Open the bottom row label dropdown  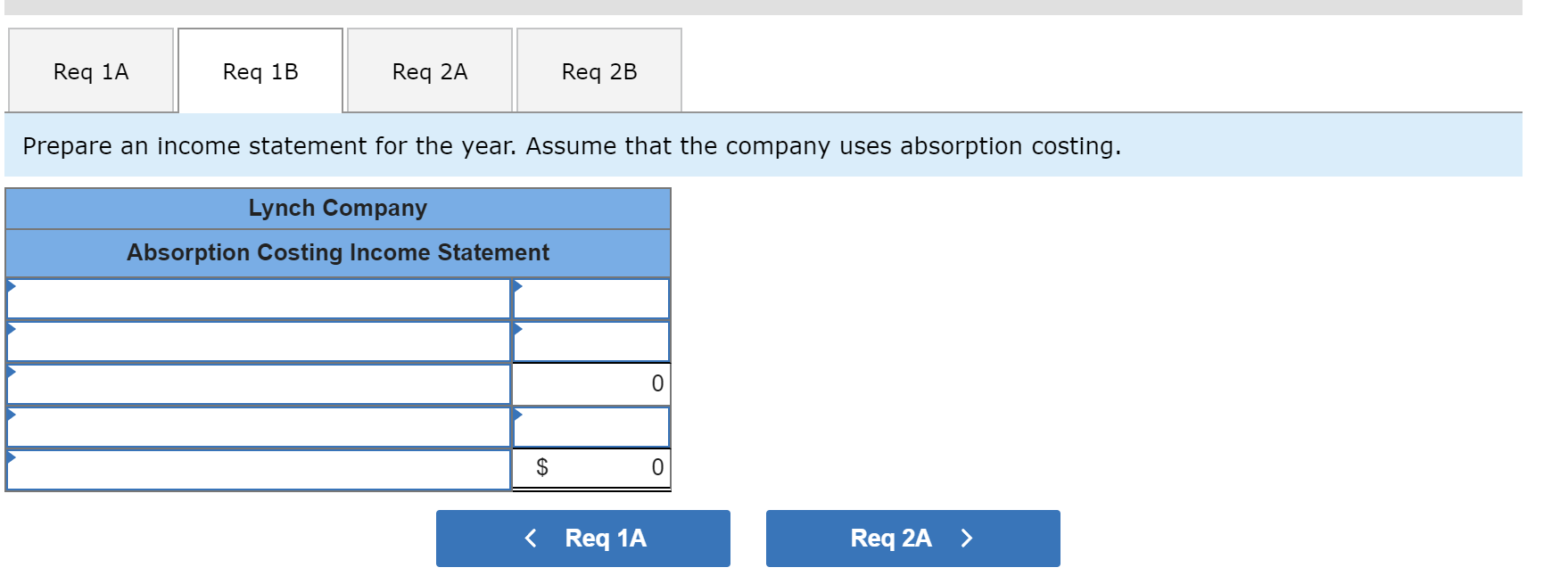pyautogui.click(x=259, y=467)
